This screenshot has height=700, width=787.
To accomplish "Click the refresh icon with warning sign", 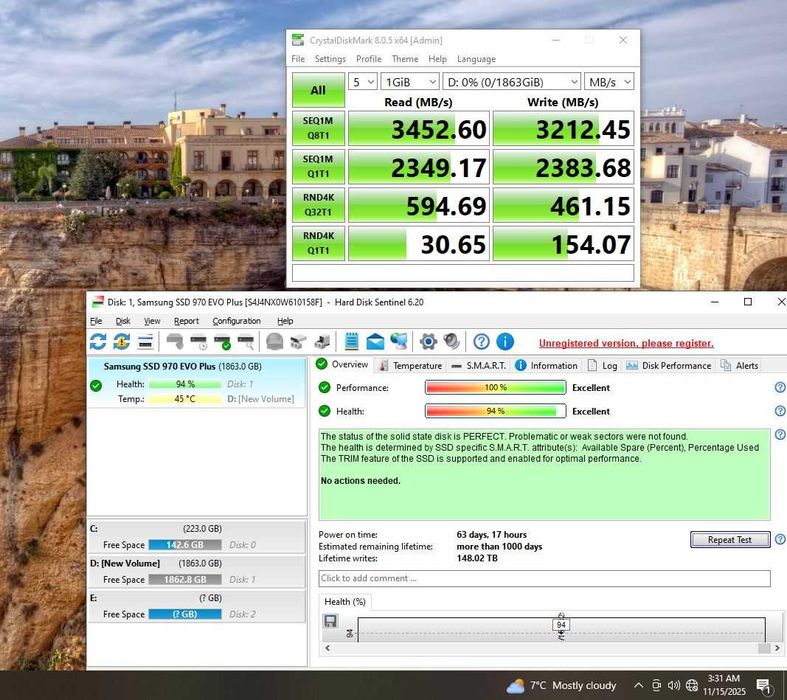I will point(121,342).
